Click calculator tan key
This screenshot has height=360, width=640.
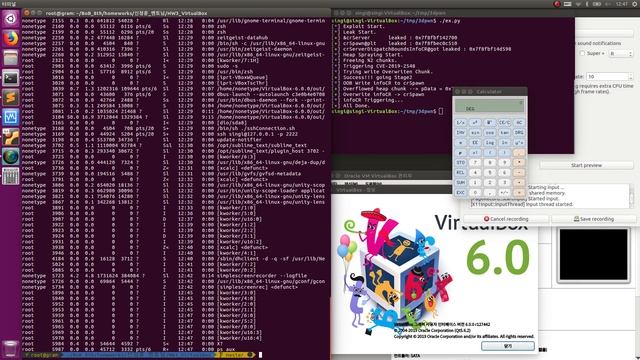[504, 133]
